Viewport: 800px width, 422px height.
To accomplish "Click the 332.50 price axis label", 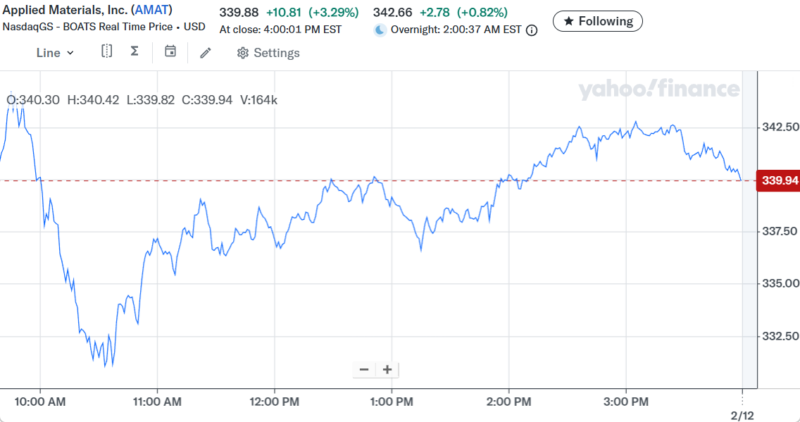I will point(779,336).
